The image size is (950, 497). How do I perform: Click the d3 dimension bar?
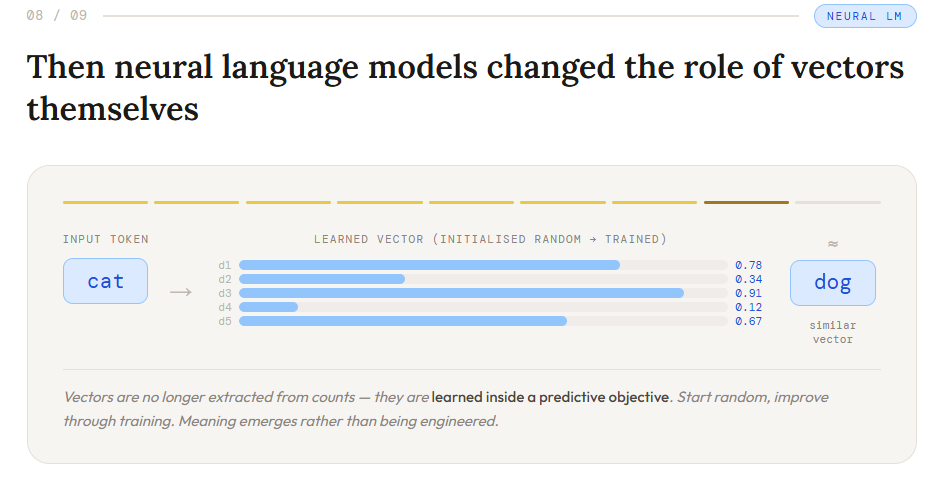coord(483,293)
